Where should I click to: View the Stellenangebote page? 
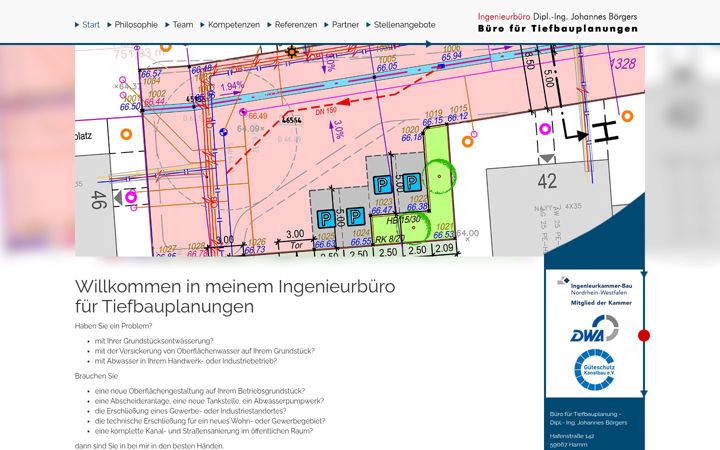click(x=405, y=25)
